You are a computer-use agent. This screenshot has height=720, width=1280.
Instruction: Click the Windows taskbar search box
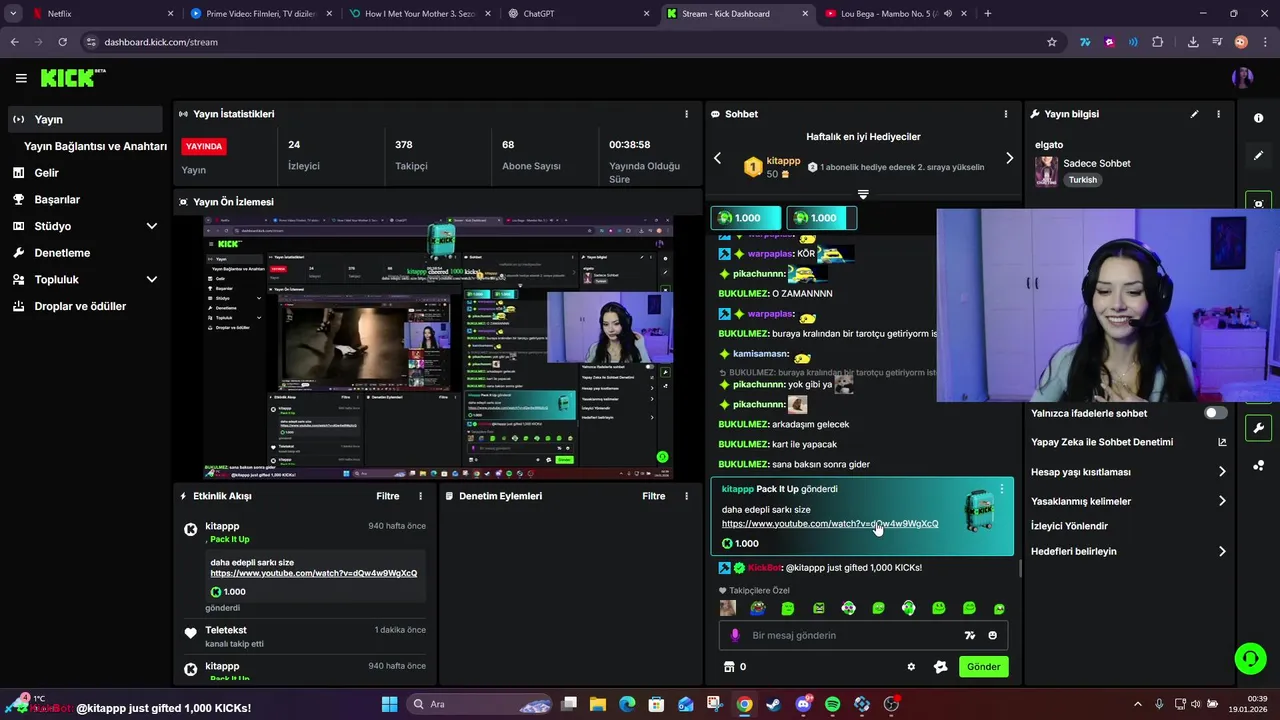tap(480, 704)
